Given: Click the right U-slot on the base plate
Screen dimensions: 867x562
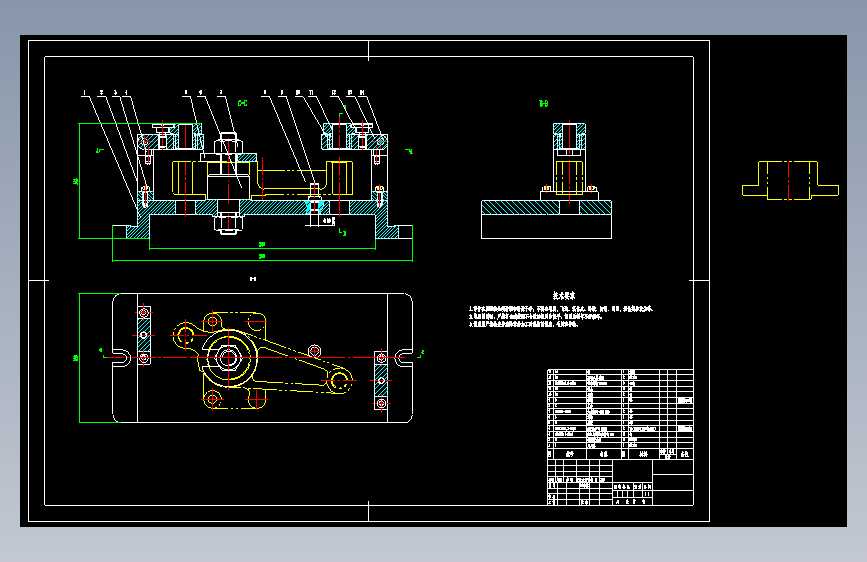Looking at the screenshot, I should pos(404,358).
